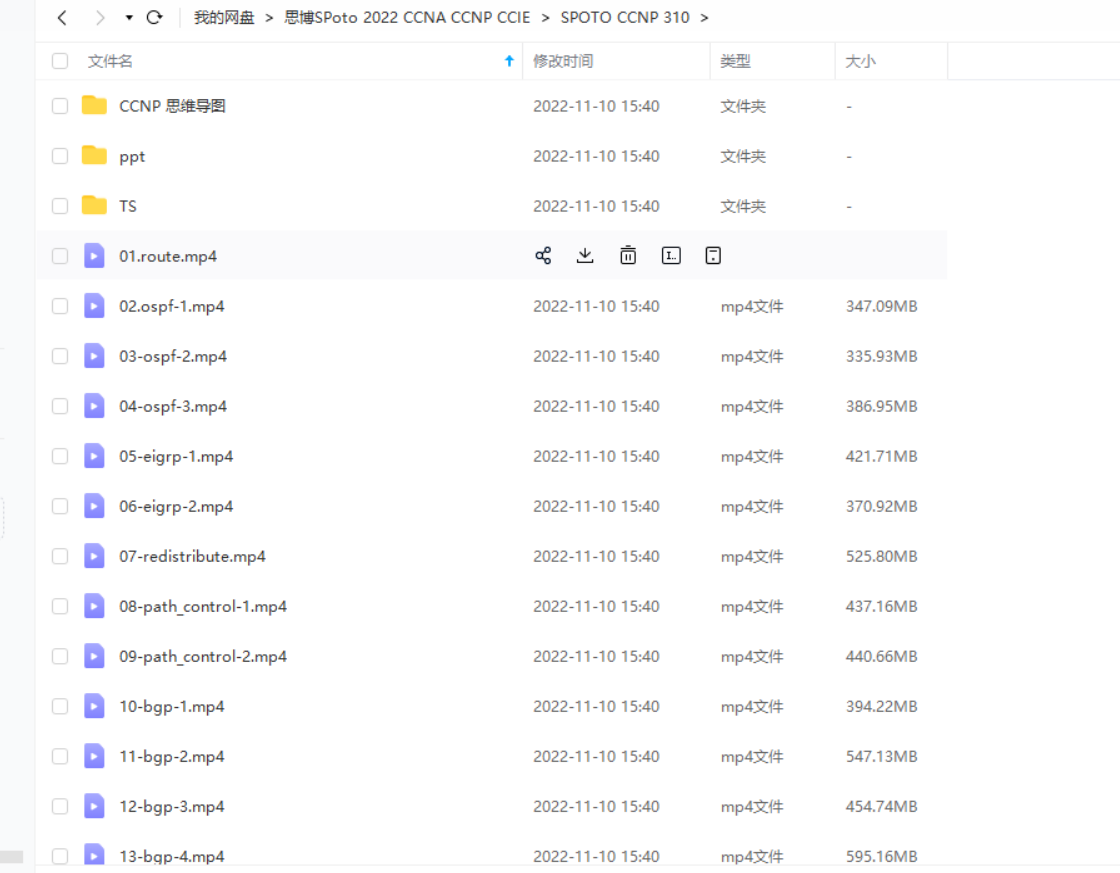The image size is (1120, 873).
Task: Click the video icon of 11-bgp-2.mp4
Action: [x=94, y=755]
